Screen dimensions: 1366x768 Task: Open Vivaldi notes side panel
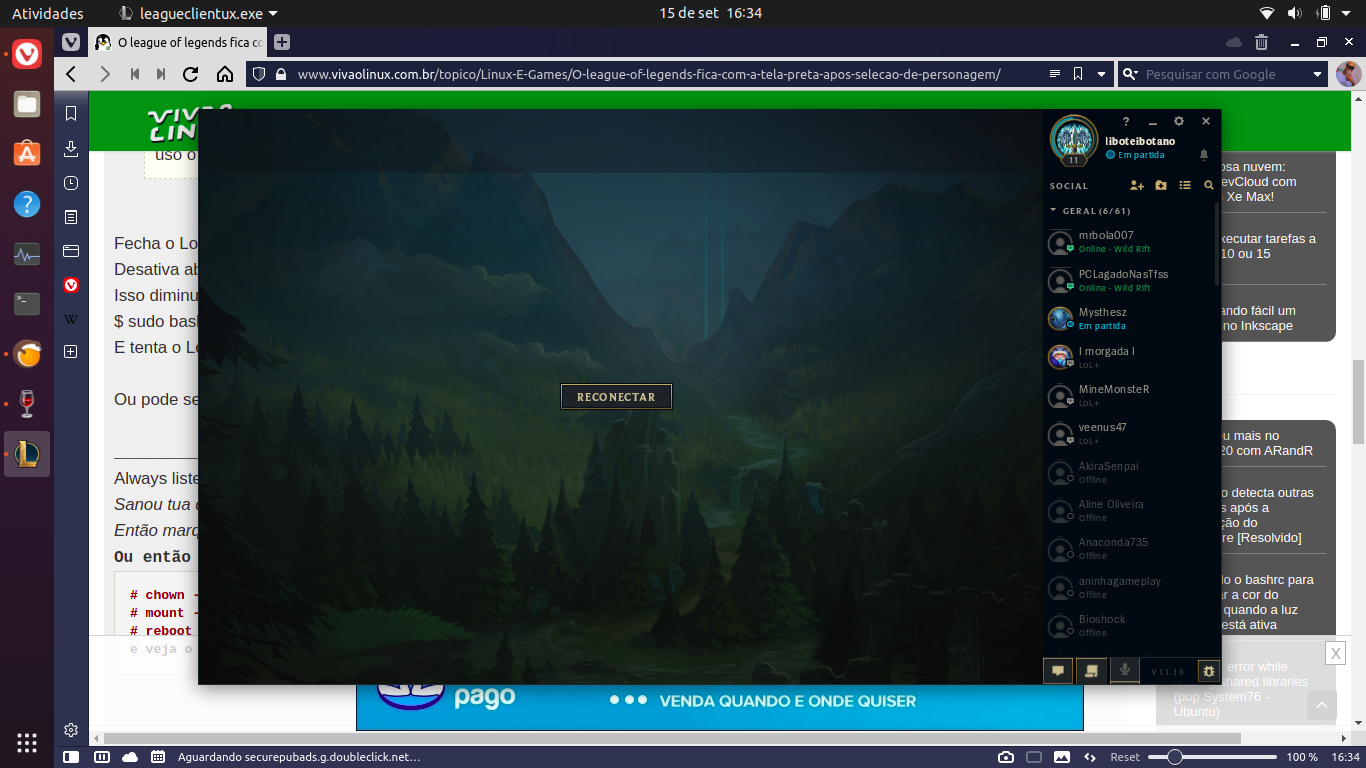71,217
